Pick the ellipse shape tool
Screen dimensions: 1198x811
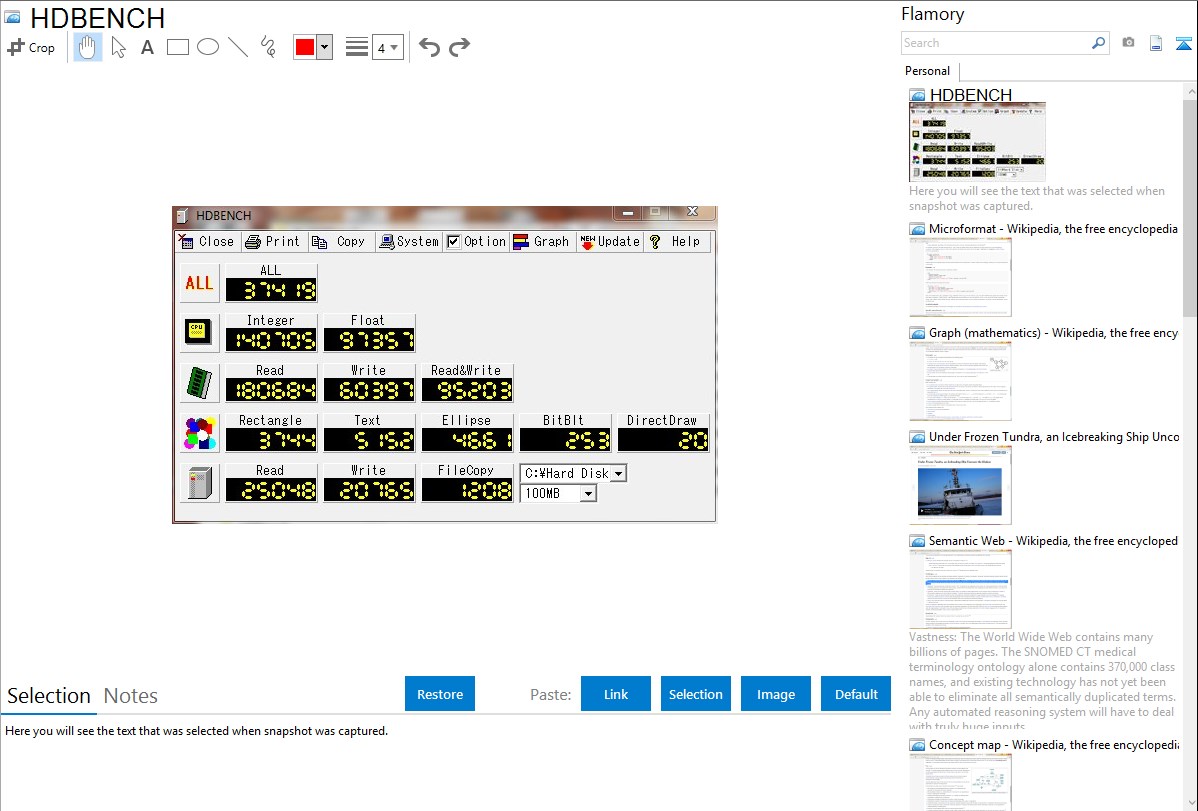[x=208, y=47]
